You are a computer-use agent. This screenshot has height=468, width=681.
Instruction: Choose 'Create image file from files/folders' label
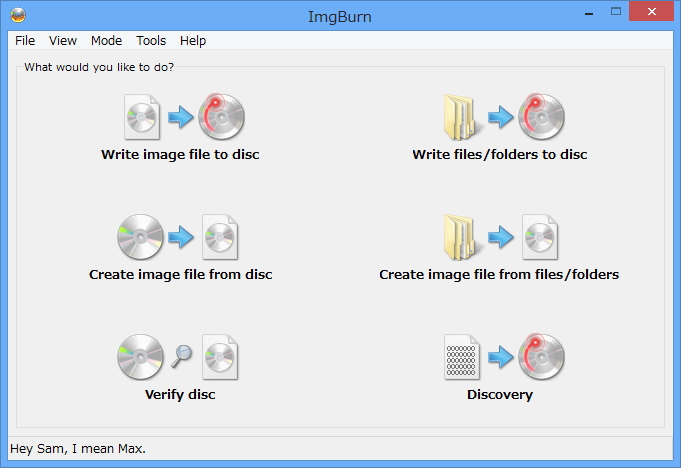[499, 274]
